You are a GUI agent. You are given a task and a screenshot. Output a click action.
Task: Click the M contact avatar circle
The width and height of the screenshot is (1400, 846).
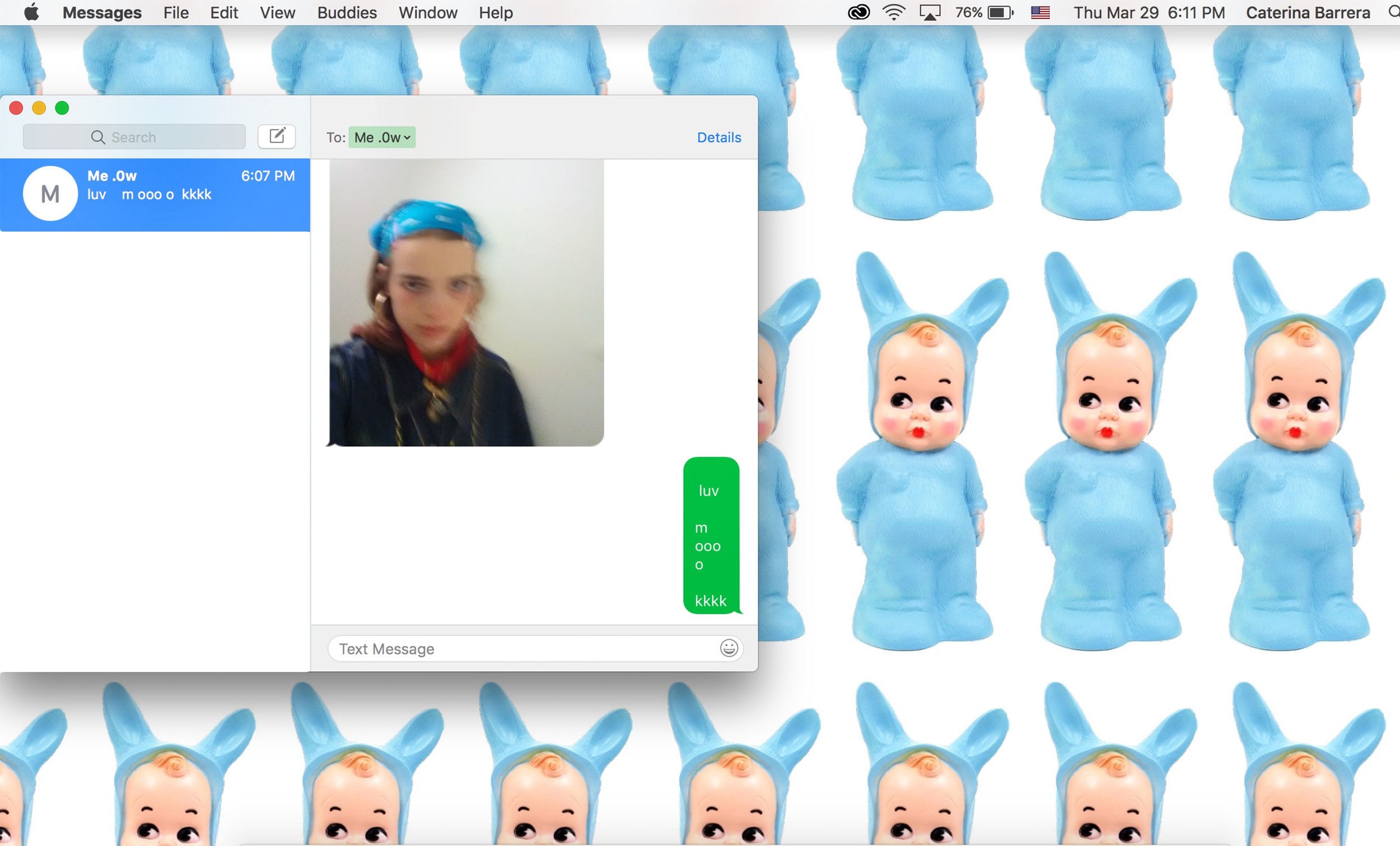tap(50, 194)
